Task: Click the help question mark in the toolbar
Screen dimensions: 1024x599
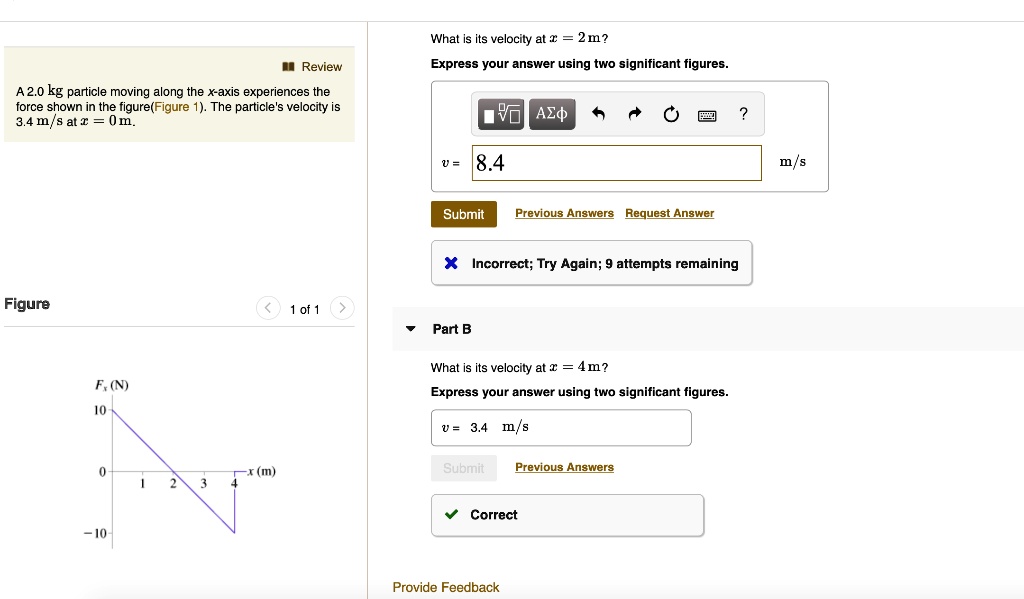Action: pos(742,113)
